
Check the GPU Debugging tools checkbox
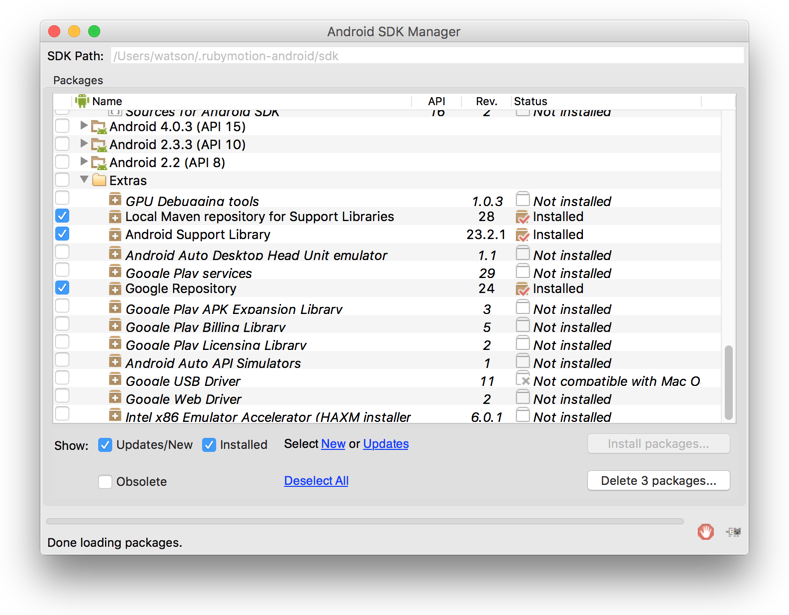62,198
